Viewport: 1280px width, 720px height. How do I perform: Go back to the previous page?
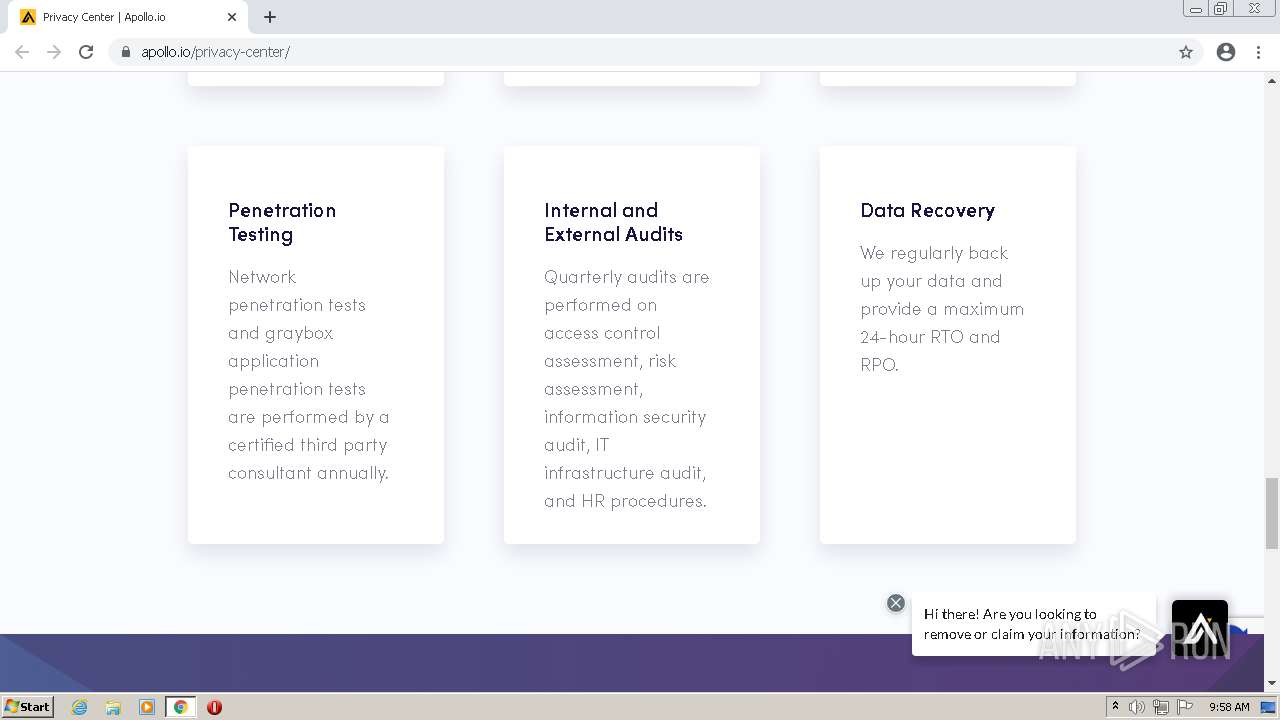[22, 52]
